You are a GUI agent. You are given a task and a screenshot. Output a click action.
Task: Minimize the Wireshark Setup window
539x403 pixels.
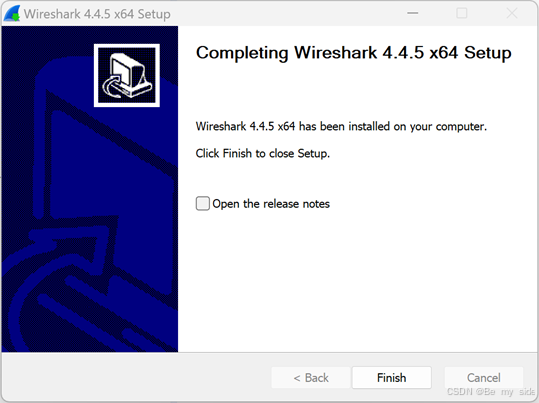[x=412, y=13]
